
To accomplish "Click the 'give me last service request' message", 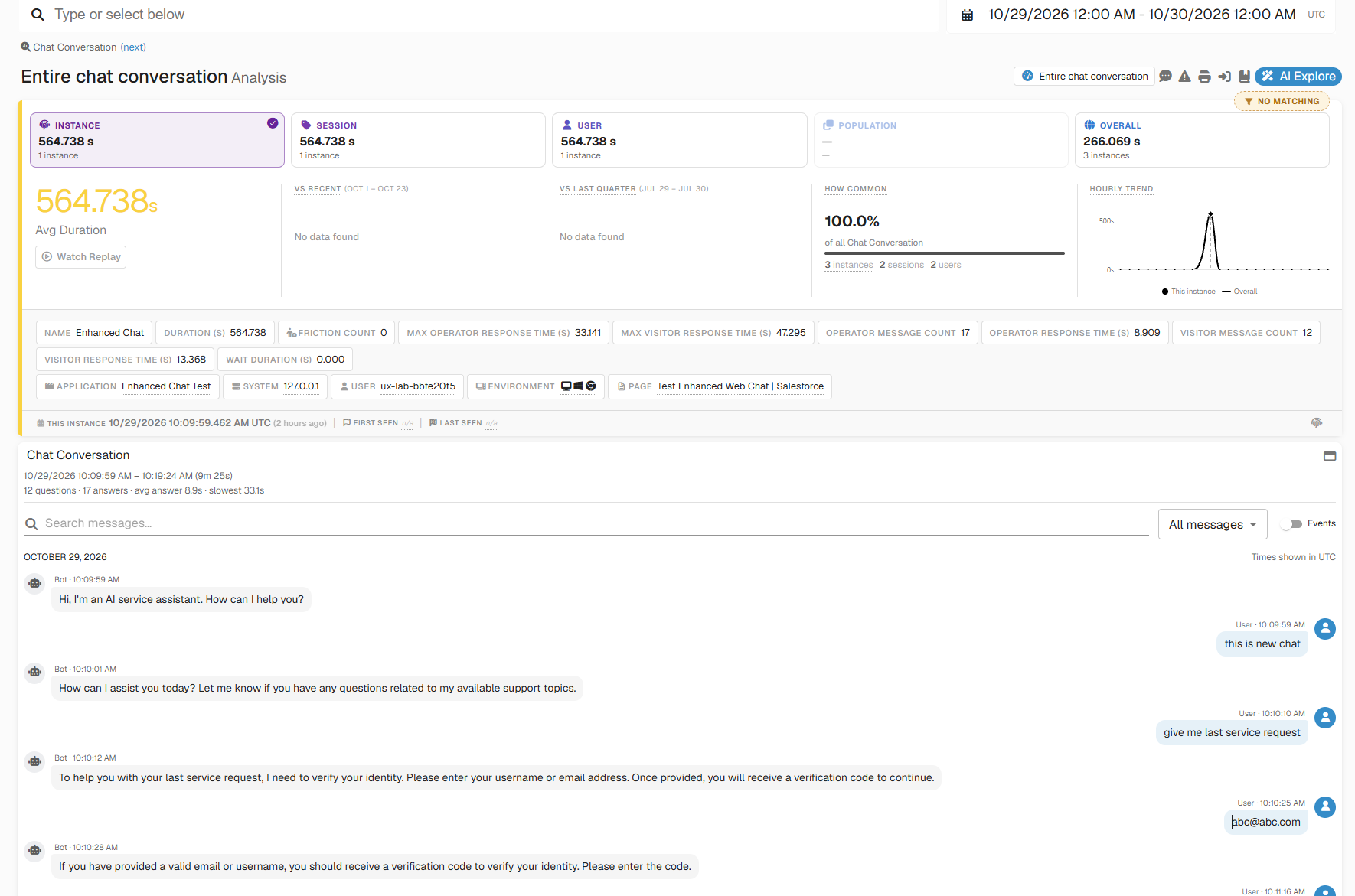I will [1232, 733].
